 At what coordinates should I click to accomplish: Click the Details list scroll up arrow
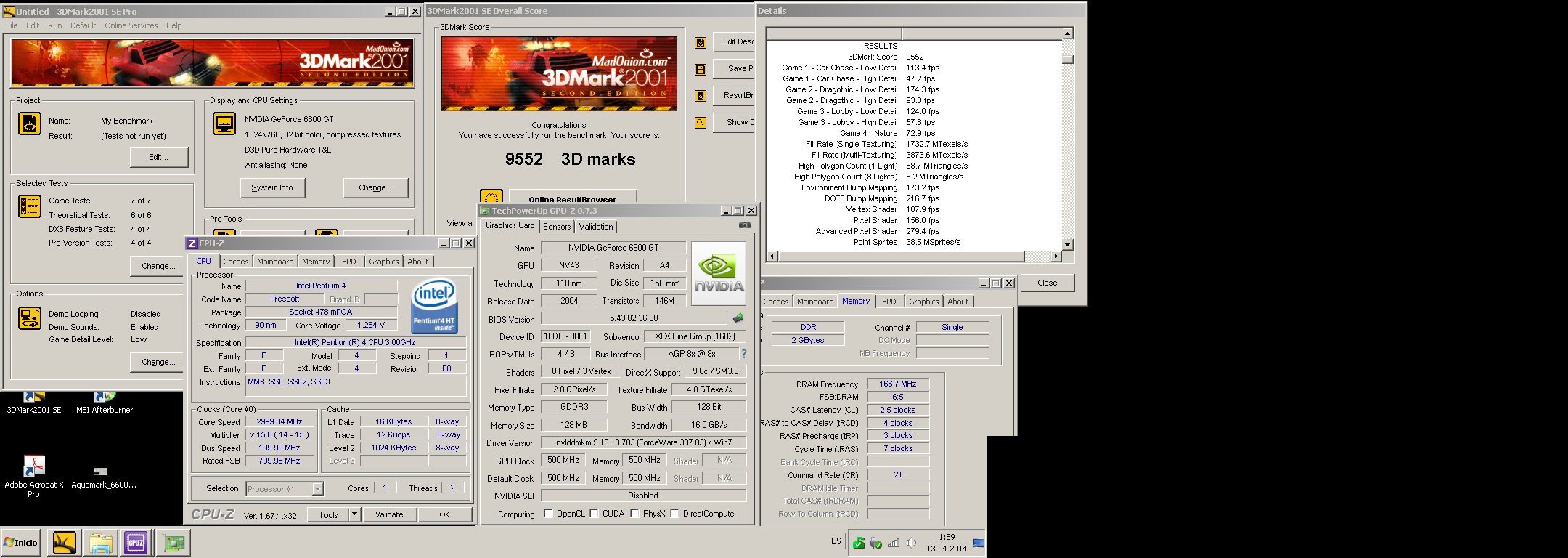(1067, 33)
